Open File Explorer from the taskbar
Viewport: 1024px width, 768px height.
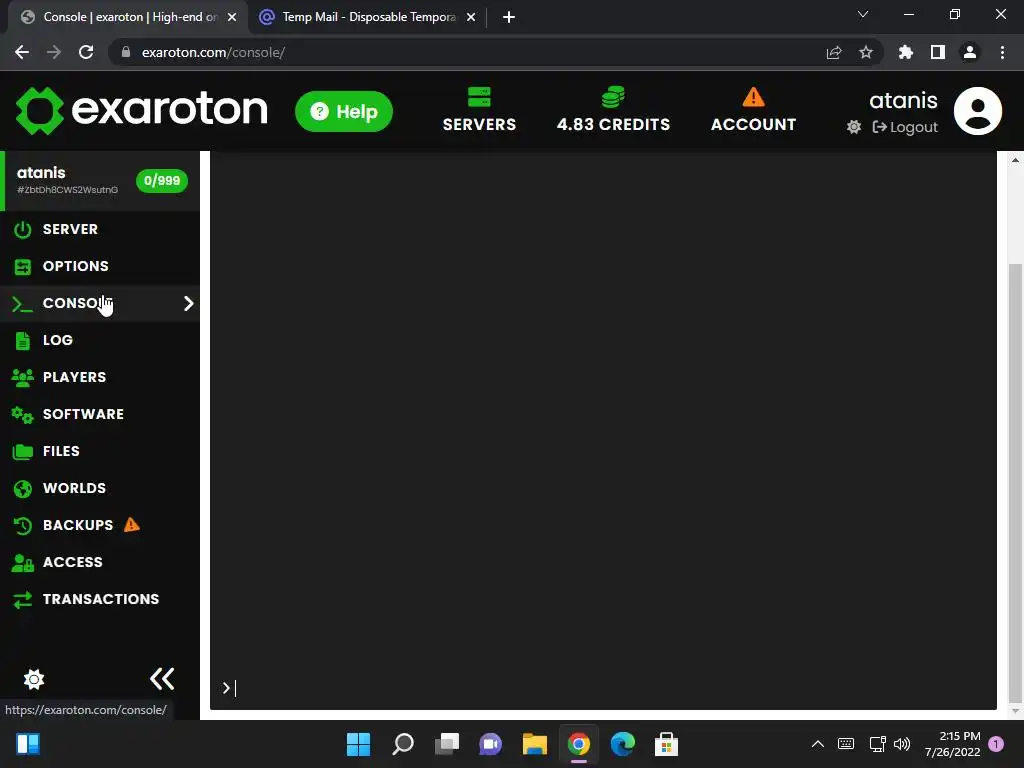point(534,744)
